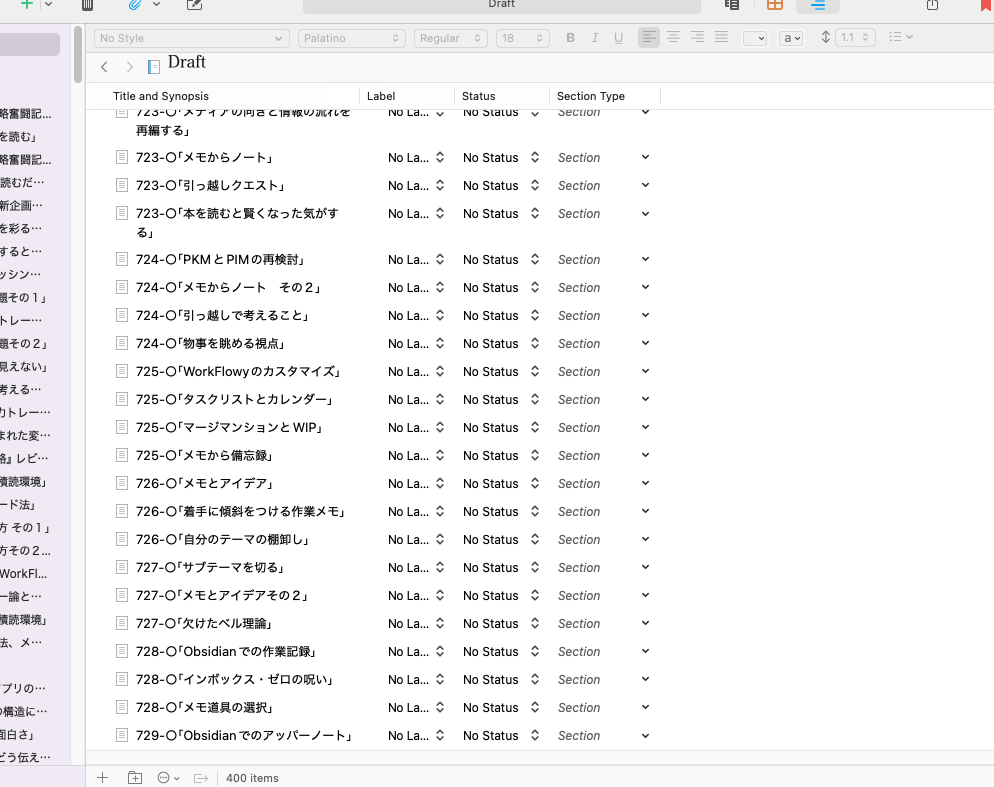Click document icon of 723-〇「メモからノート」row

[x=122, y=157]
